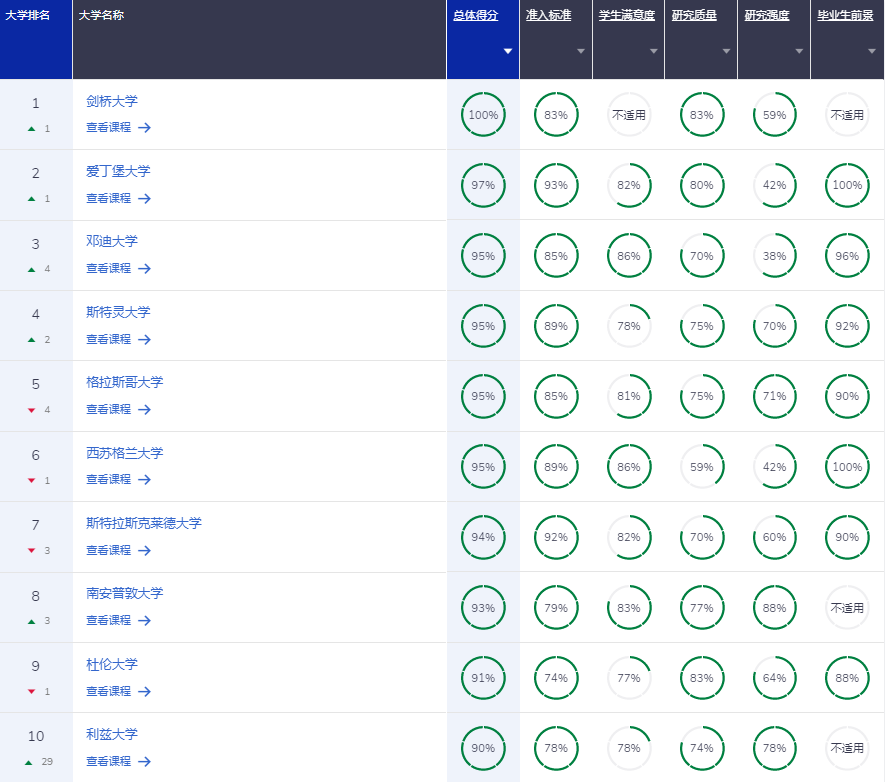Click 78% student satisfaction circle for 斯特灵大学
This screenshot has width=885, height=782.
(x=629, y=326)
